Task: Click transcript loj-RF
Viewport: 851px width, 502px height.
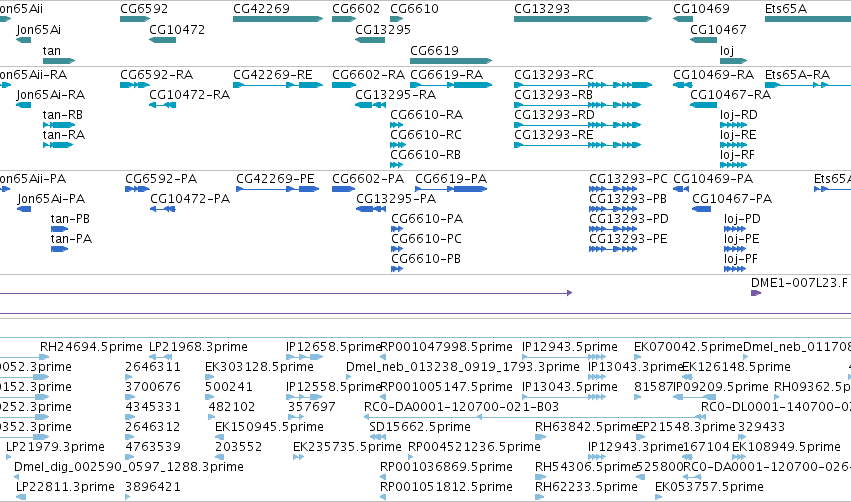Action: click(x=737, y=155)
